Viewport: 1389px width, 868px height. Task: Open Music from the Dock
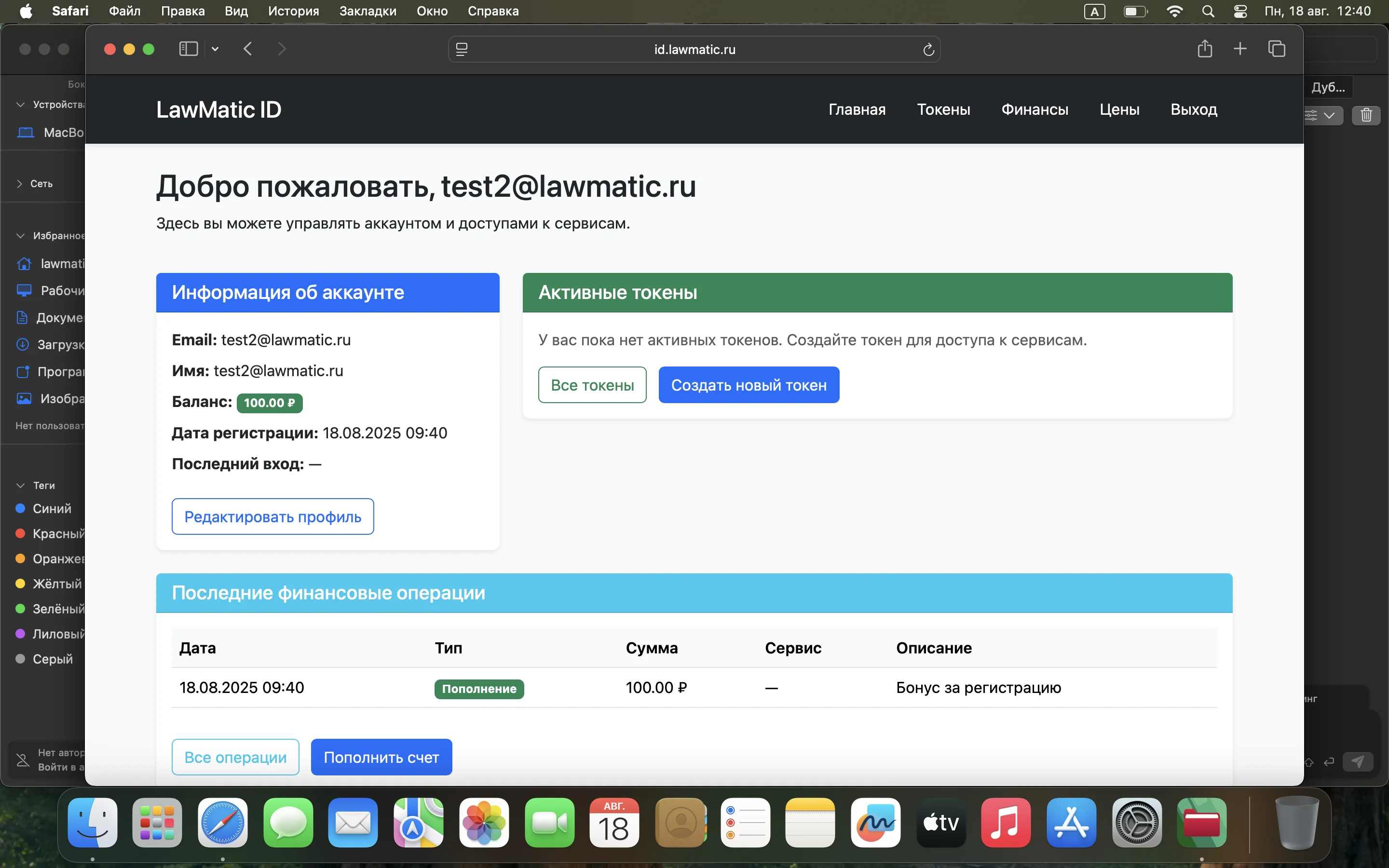(x=1006, y=823)
